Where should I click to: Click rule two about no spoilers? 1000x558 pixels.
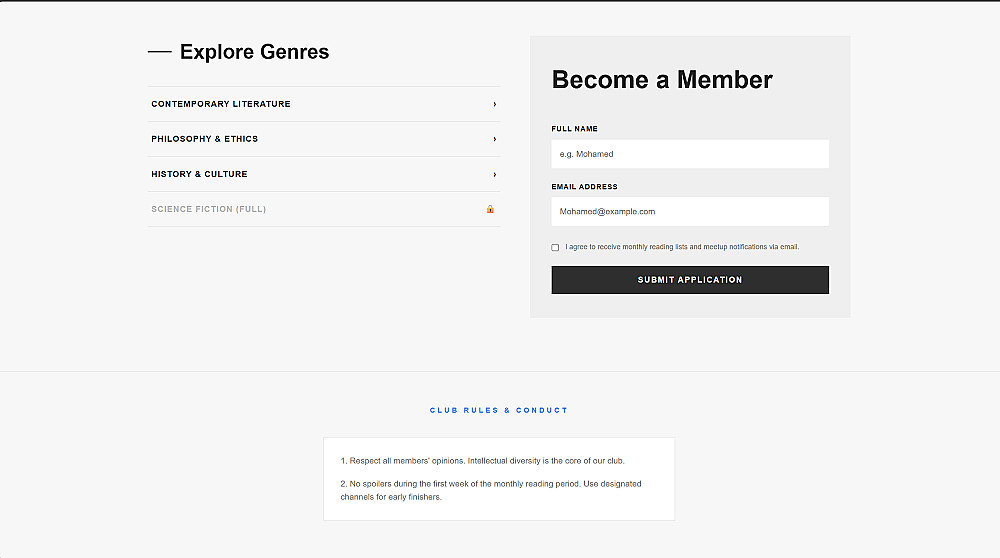(491, 490)
